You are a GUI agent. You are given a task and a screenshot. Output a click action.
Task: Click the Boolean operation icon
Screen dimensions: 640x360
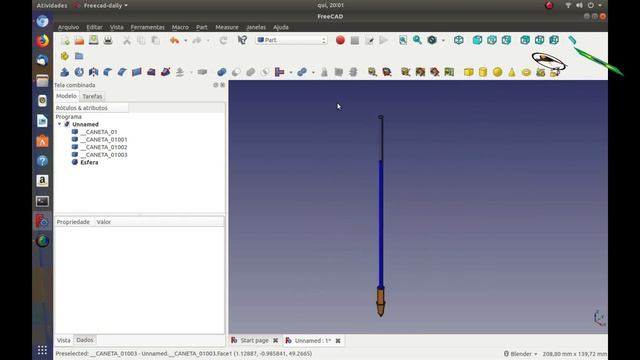point(222,72)
